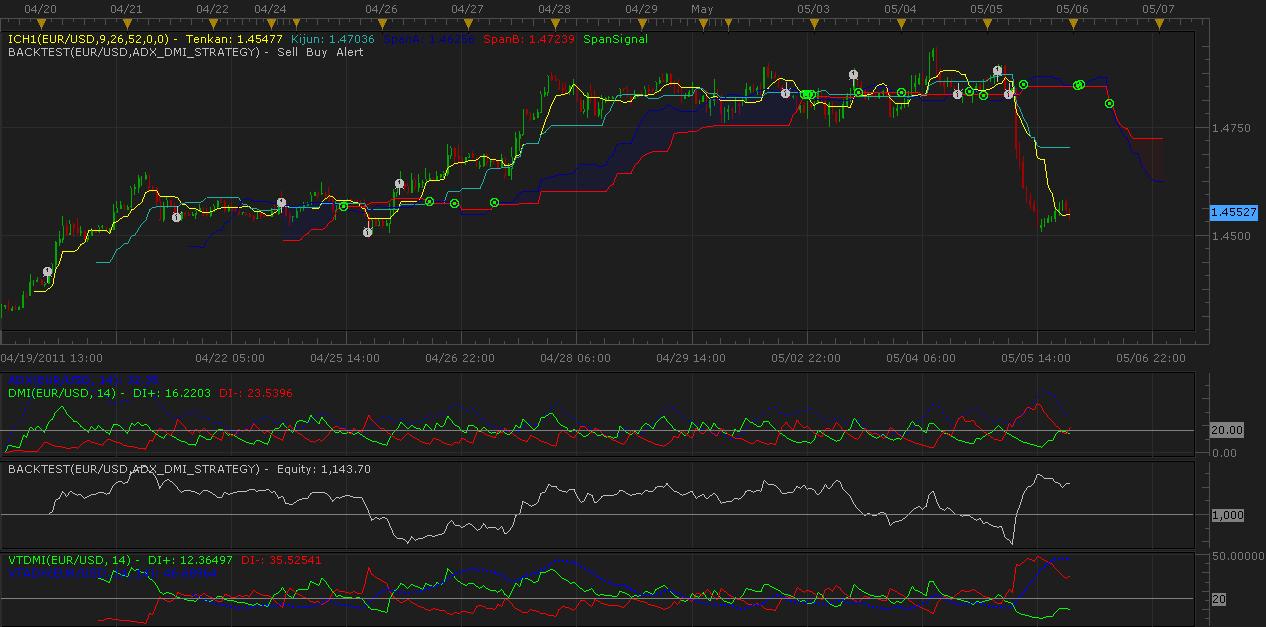The image size is (1266, 627).
Task: Click the last green circle marker on falling cloud
Action: (1109, 103)
